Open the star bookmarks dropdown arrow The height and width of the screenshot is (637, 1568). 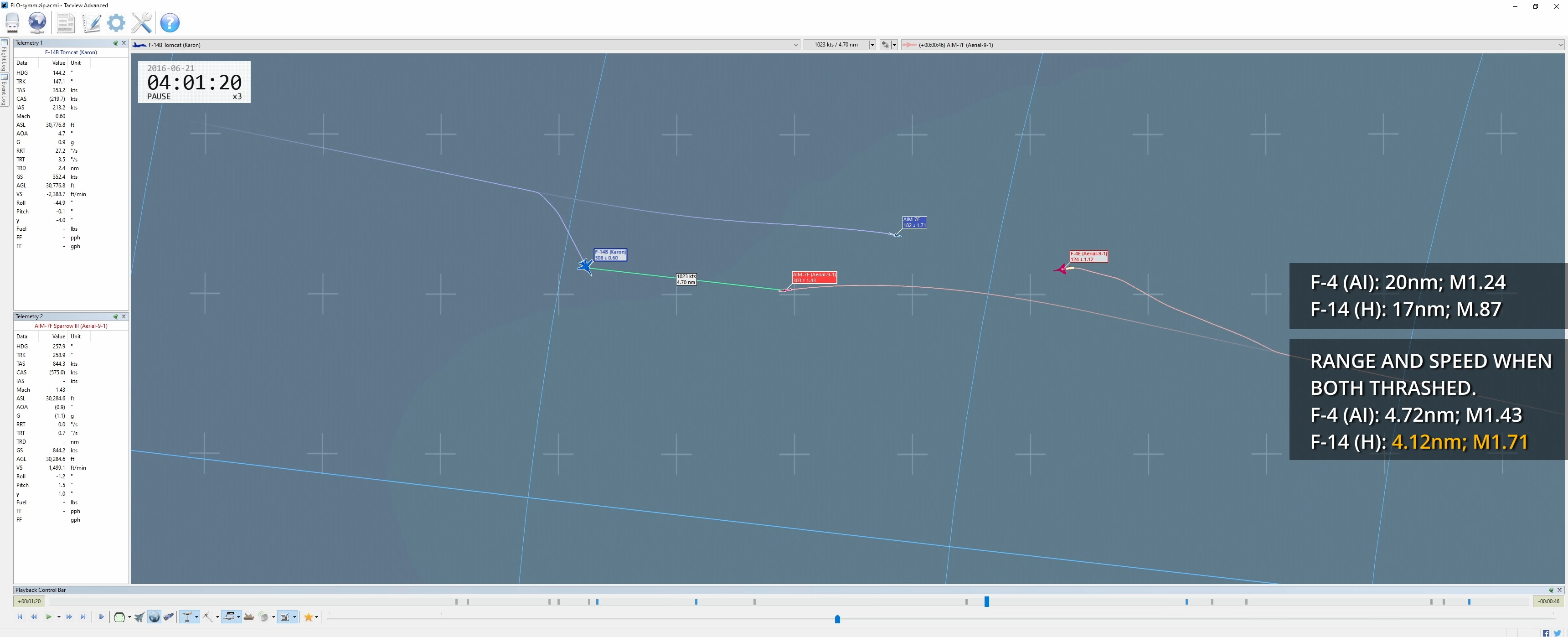(316, 617)
